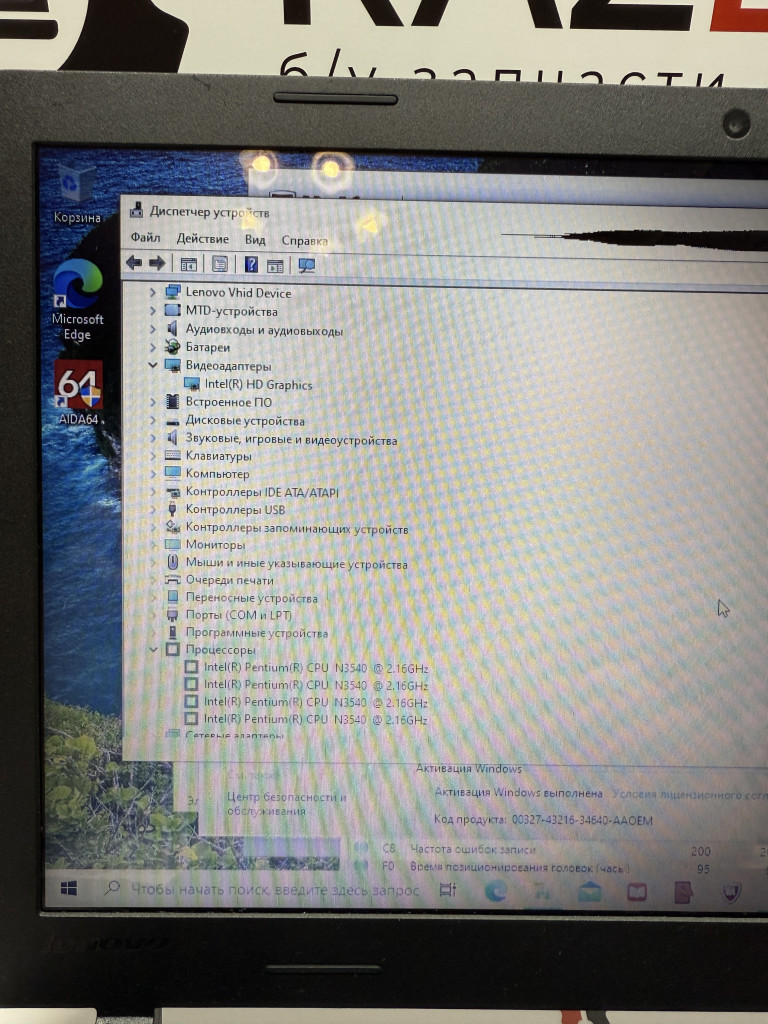Click the Видеоадаптеры display adapter icon
Screen dimensions: 768x1024
[172, 365]
